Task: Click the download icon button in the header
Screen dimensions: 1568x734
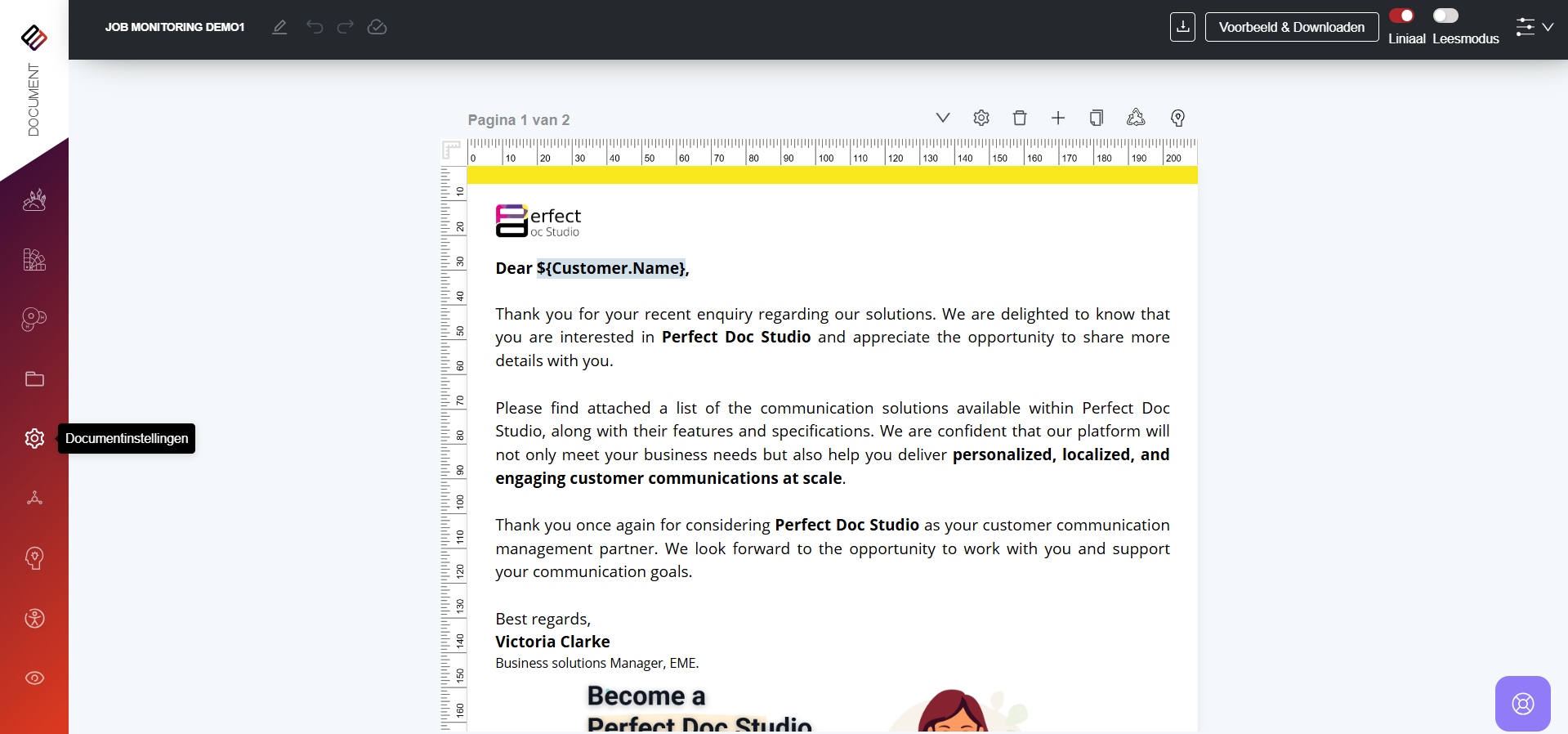Action: (1182, 27)
